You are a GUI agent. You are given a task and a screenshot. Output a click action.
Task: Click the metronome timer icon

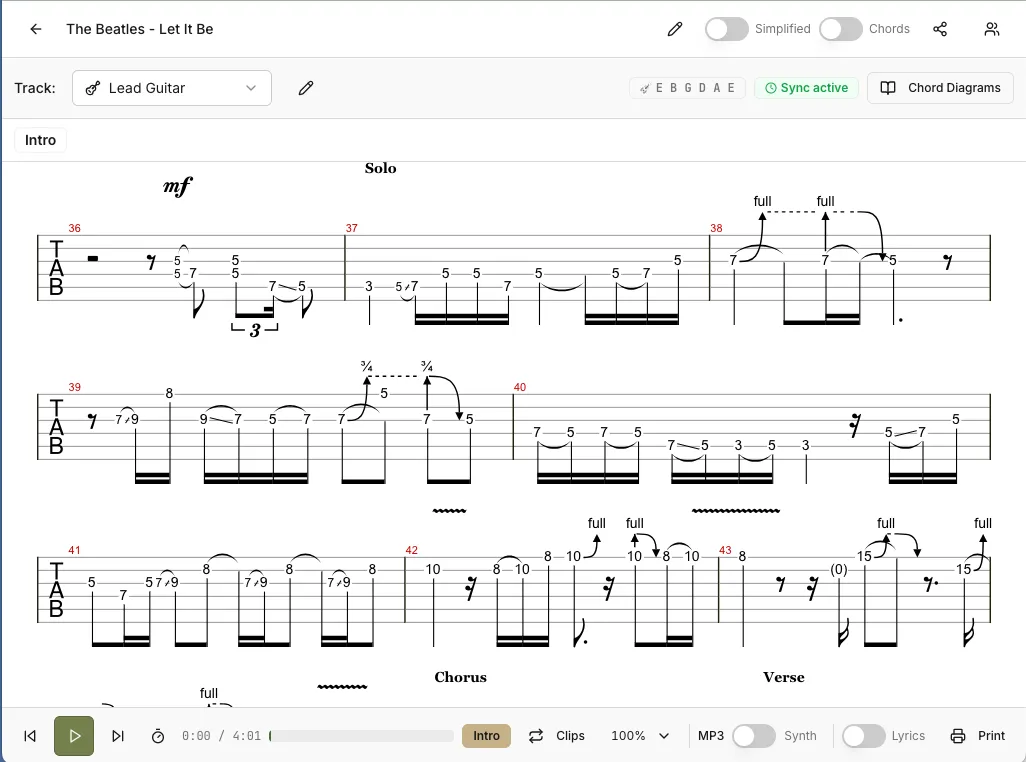tap(158, 736)
